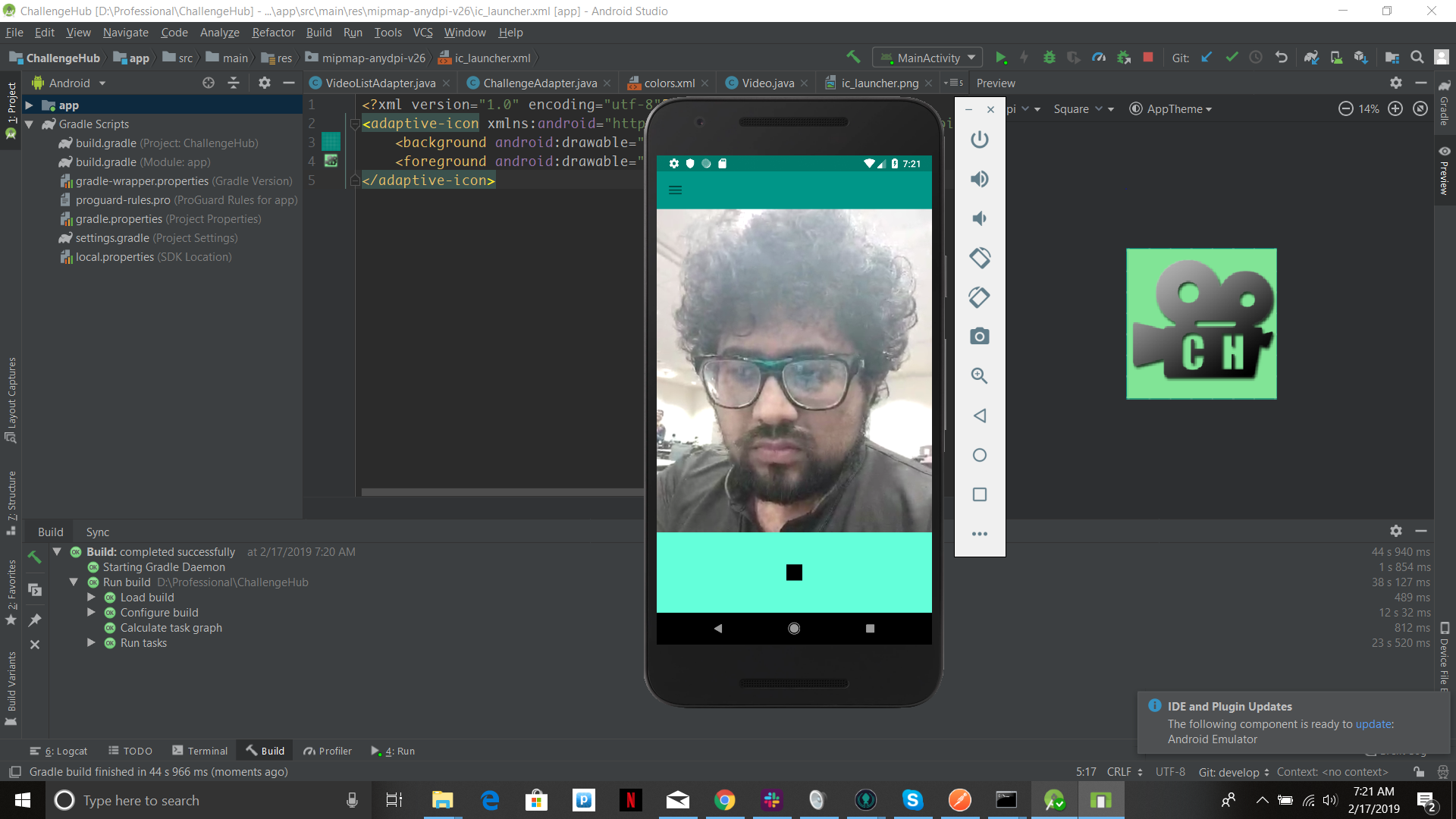The height and width of the screenshot is (819, 1456).
Task: Expand the Run tasks build node
Action: click(x=91, y=643)
